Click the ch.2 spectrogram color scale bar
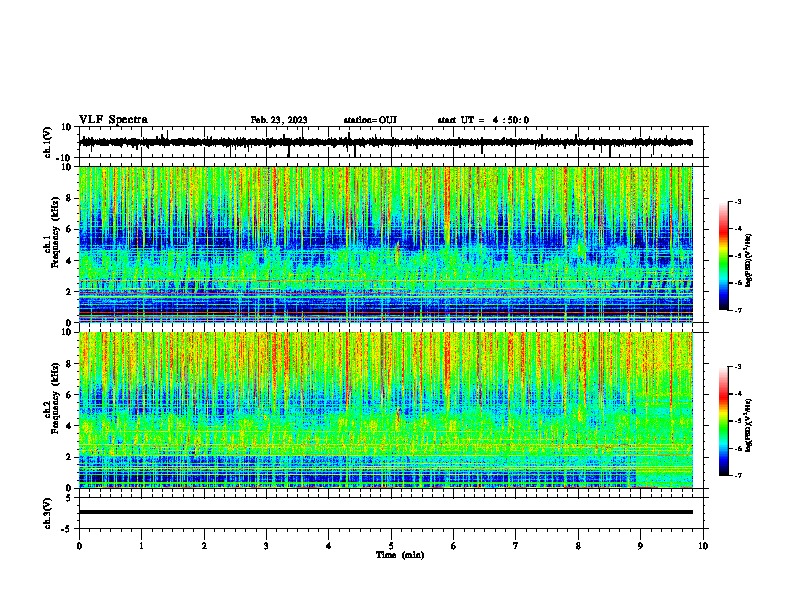This screenshot has height=612, width=792. tap(724, 421)
